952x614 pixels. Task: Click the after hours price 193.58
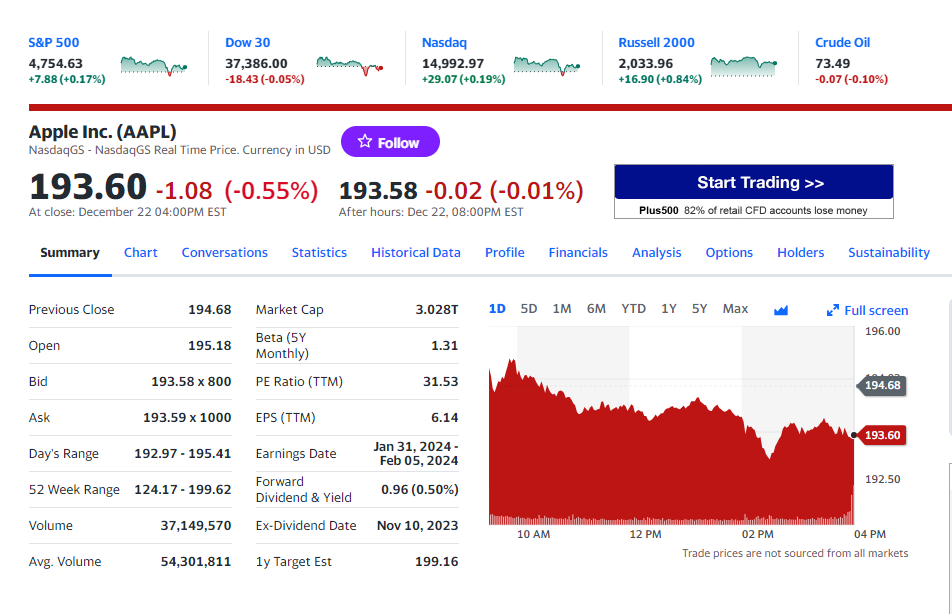click(x=378, y=191)
